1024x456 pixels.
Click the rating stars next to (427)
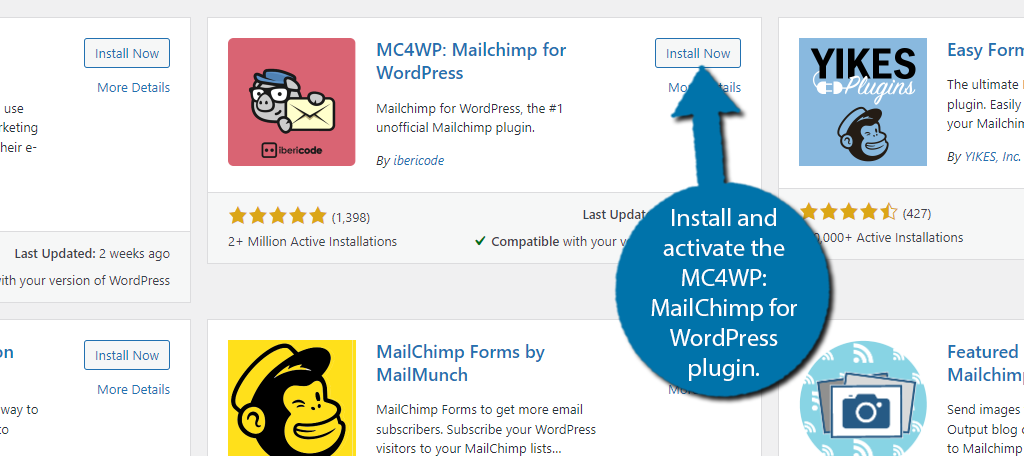click(x=848, y=212)
